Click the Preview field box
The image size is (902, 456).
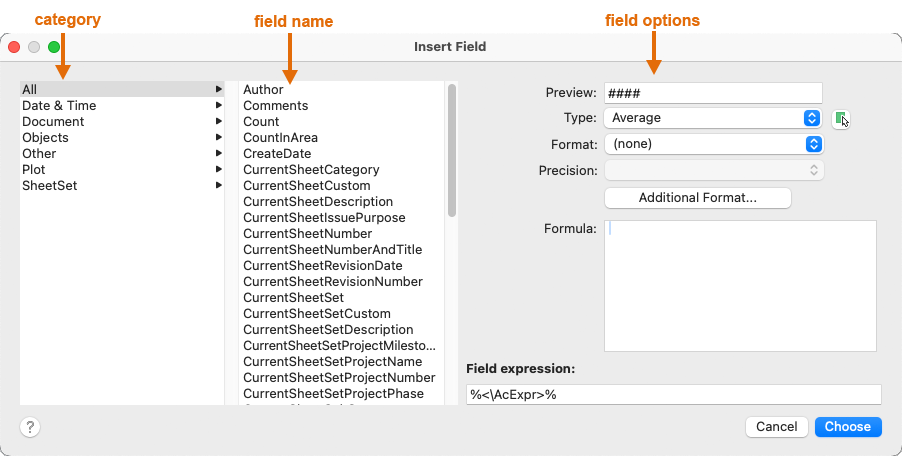click(x=713, y=93)
